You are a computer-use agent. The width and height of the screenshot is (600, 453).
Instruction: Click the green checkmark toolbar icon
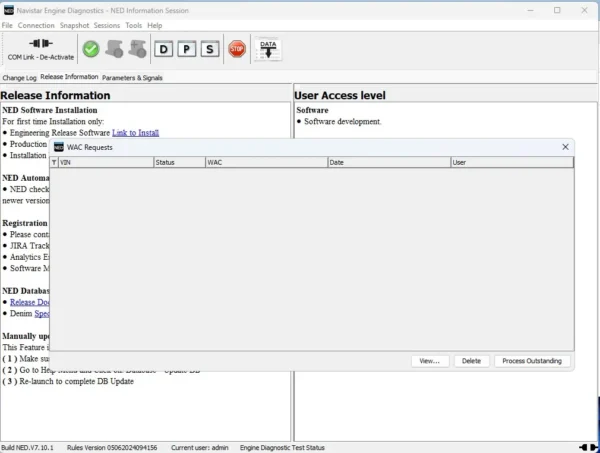(91, 49)
